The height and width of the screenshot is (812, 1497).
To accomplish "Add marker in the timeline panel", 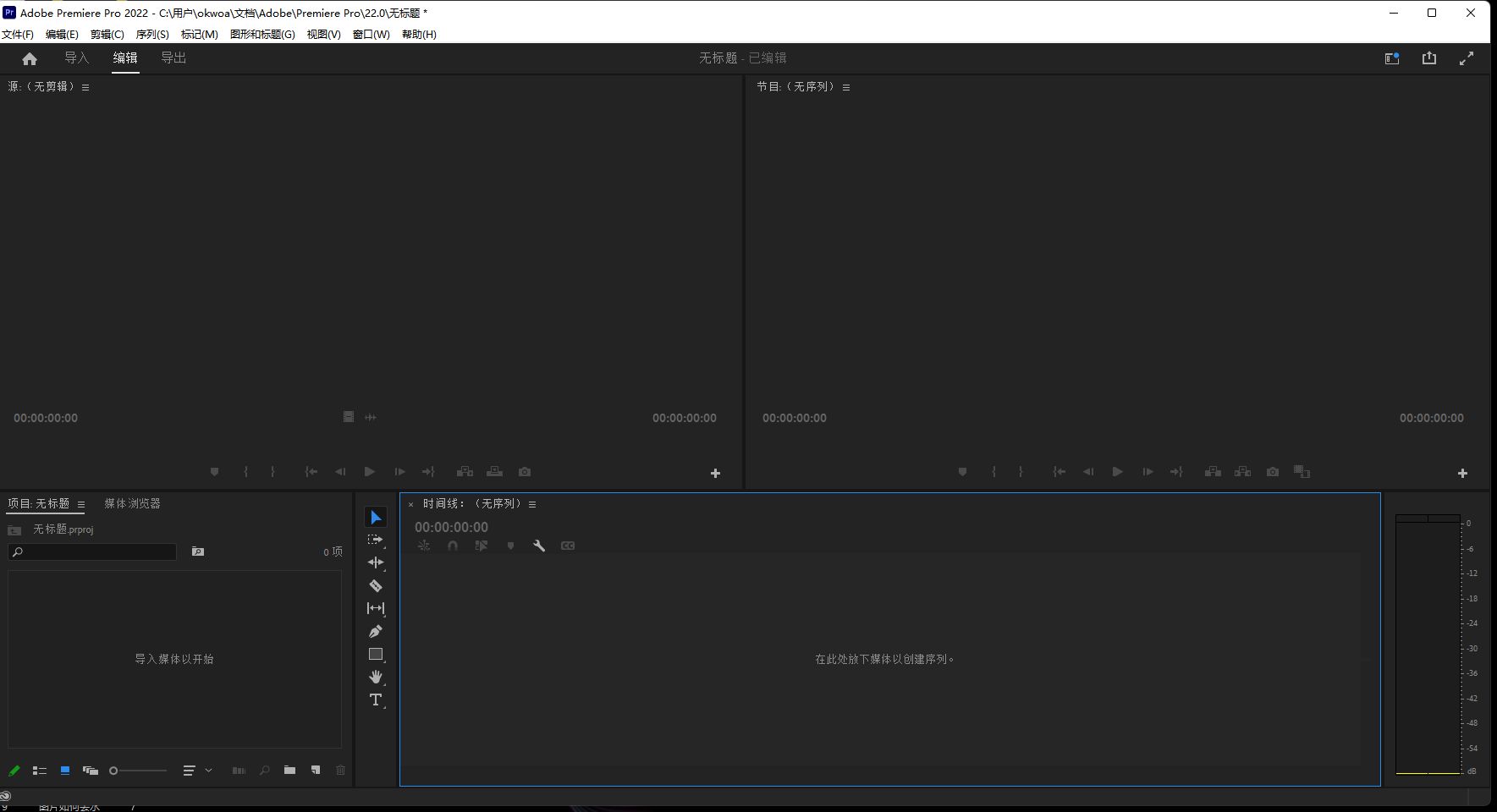I will point(510,546).
